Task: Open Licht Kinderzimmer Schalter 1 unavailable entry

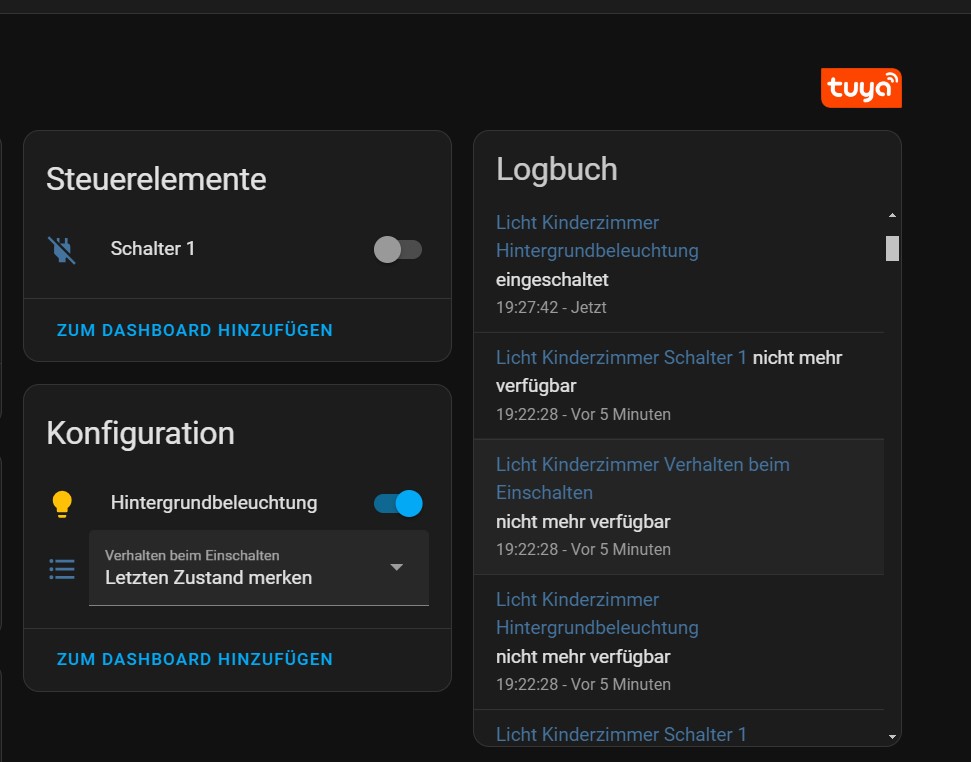Action: pos(621,357)
